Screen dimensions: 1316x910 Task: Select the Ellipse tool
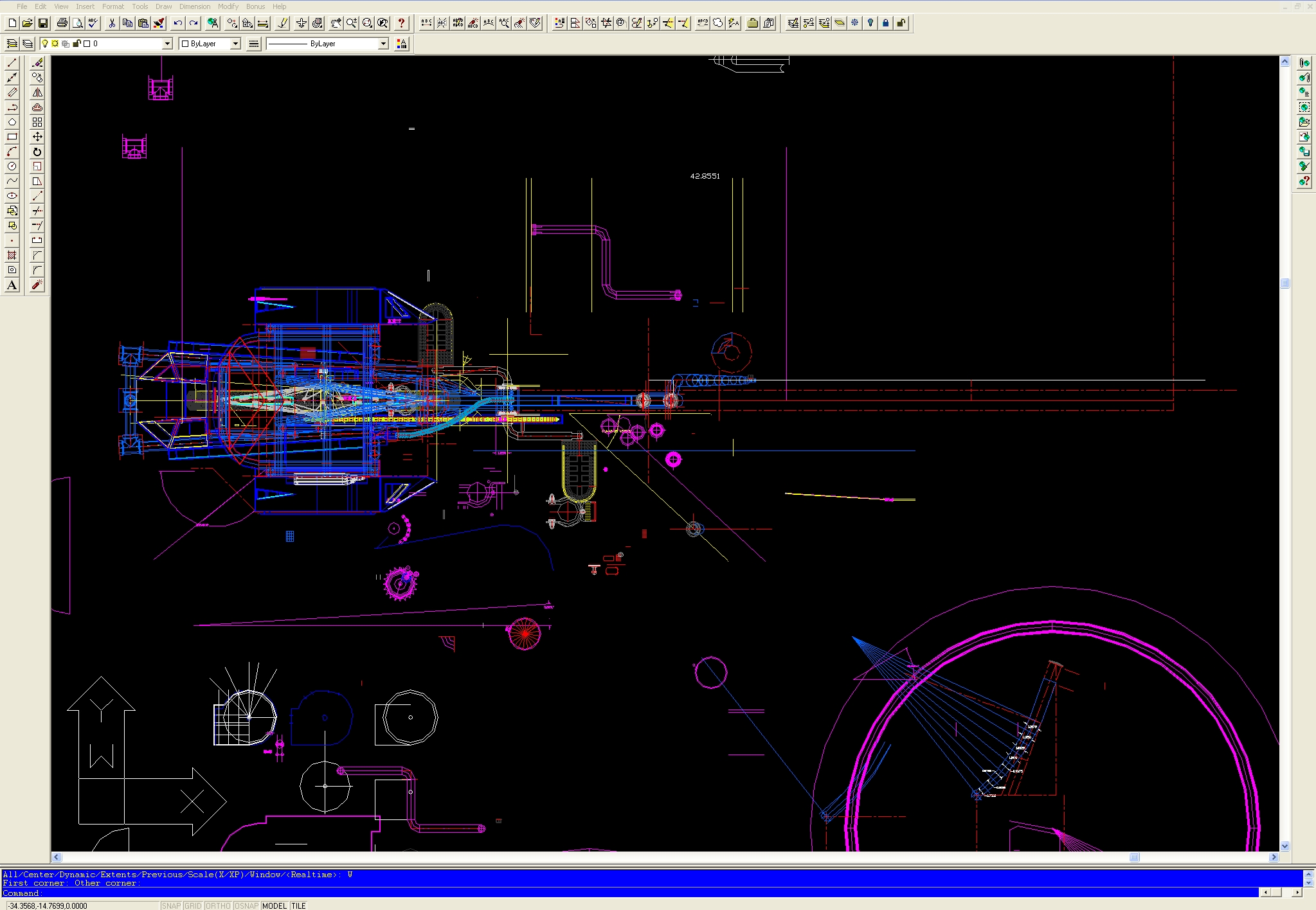pos(12,195)
